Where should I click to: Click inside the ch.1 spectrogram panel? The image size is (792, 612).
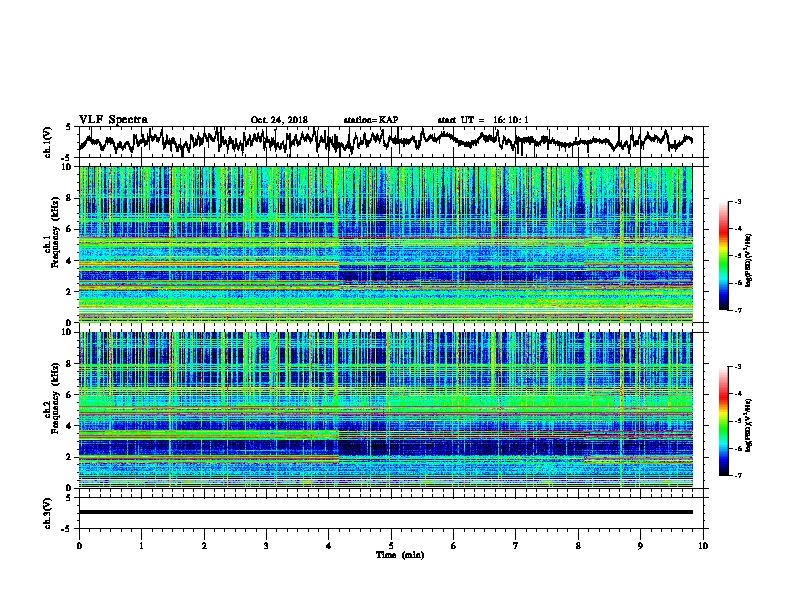(385, 244)
